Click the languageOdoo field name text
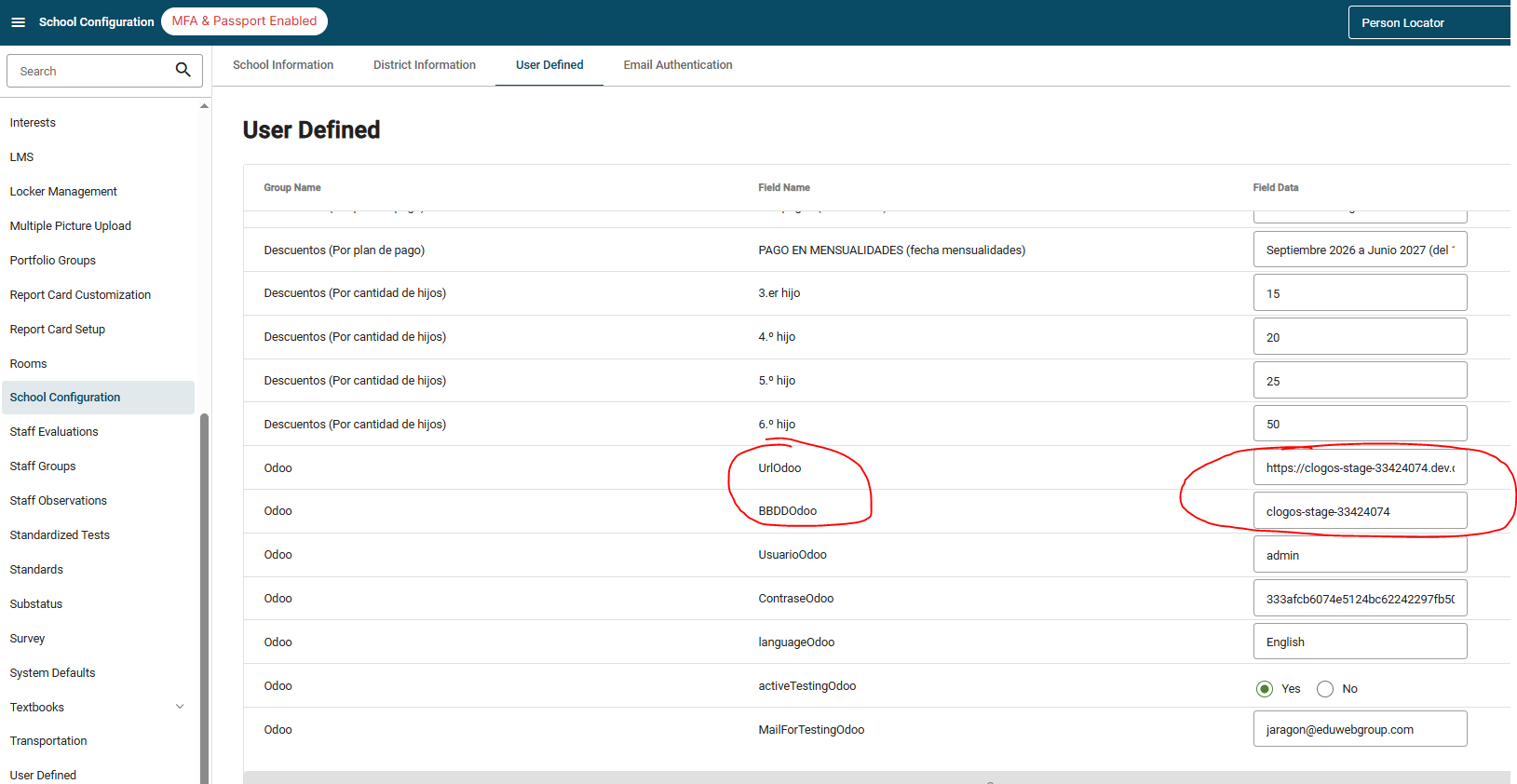Viewport: 1517px width, 784px height. (x=796, y=642)
